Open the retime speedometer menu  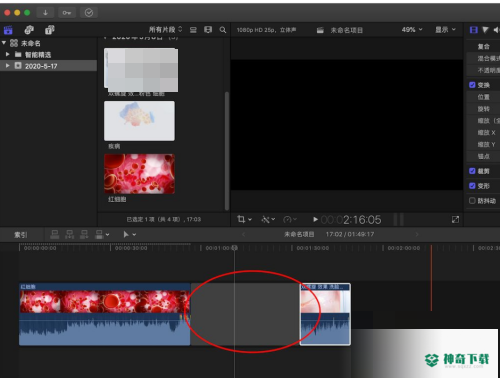pos(290,219)
